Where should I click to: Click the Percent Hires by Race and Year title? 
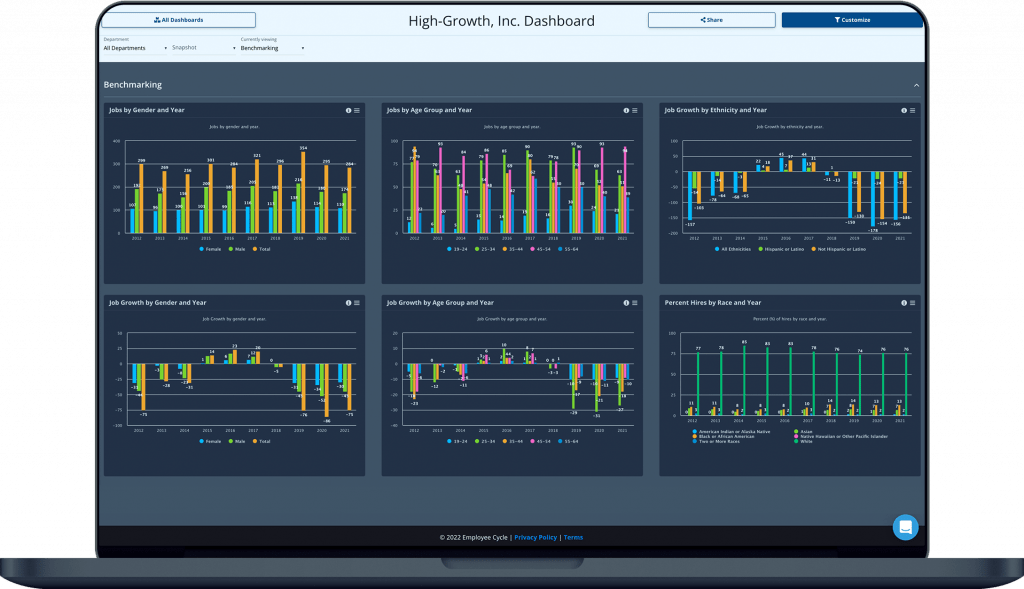point(713,303)
